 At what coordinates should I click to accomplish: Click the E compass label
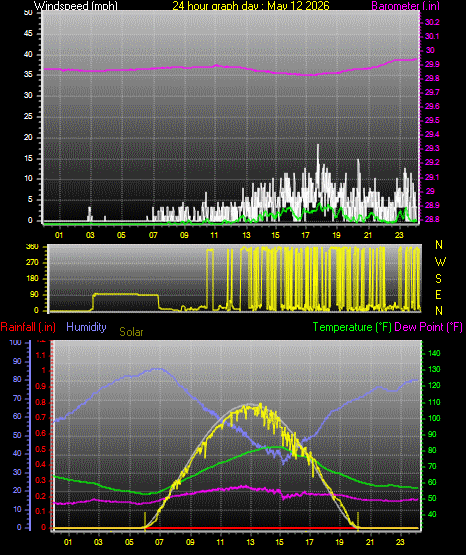click(x=438, y=295)
